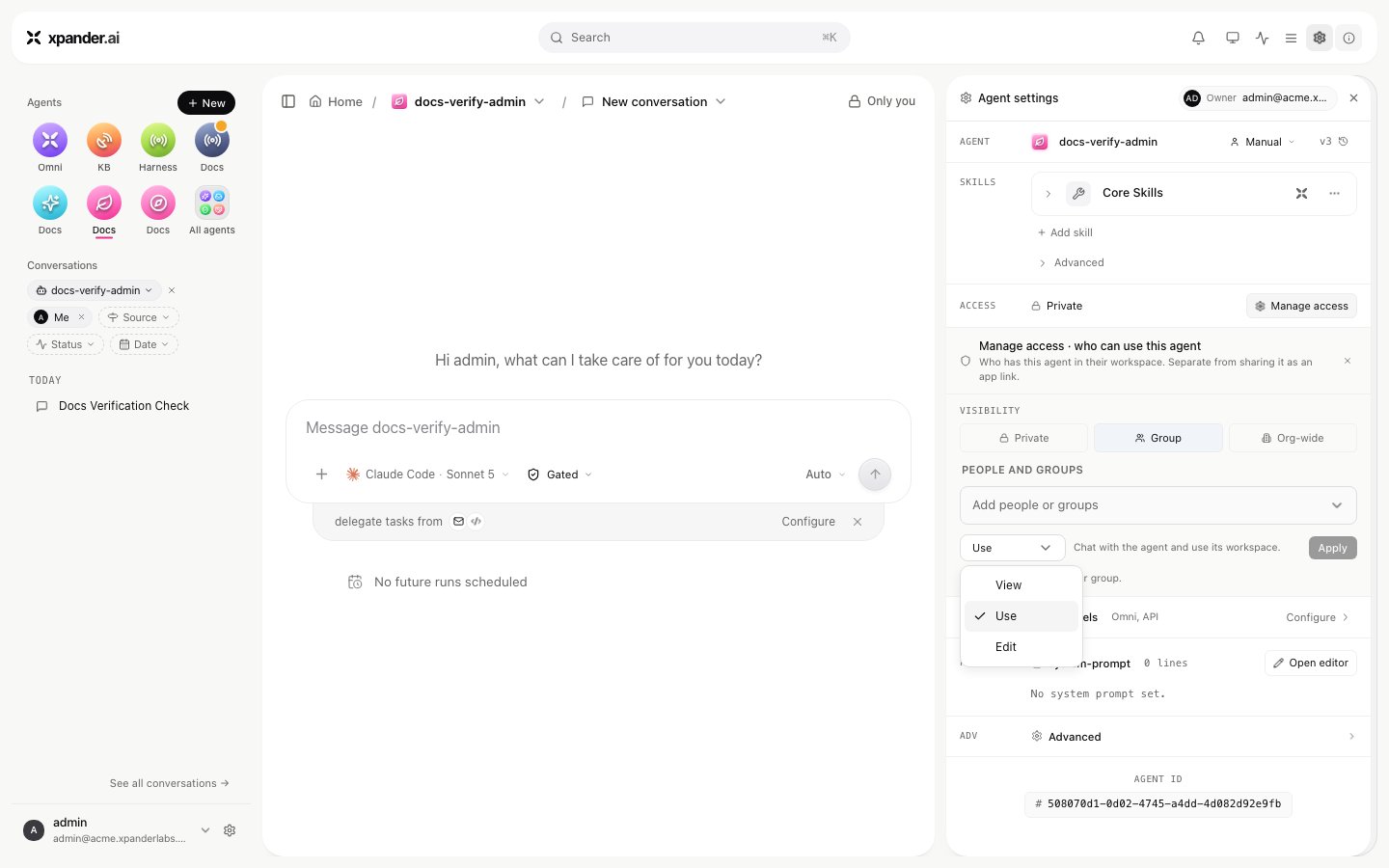Click the Apply button

click(1333, 548)
